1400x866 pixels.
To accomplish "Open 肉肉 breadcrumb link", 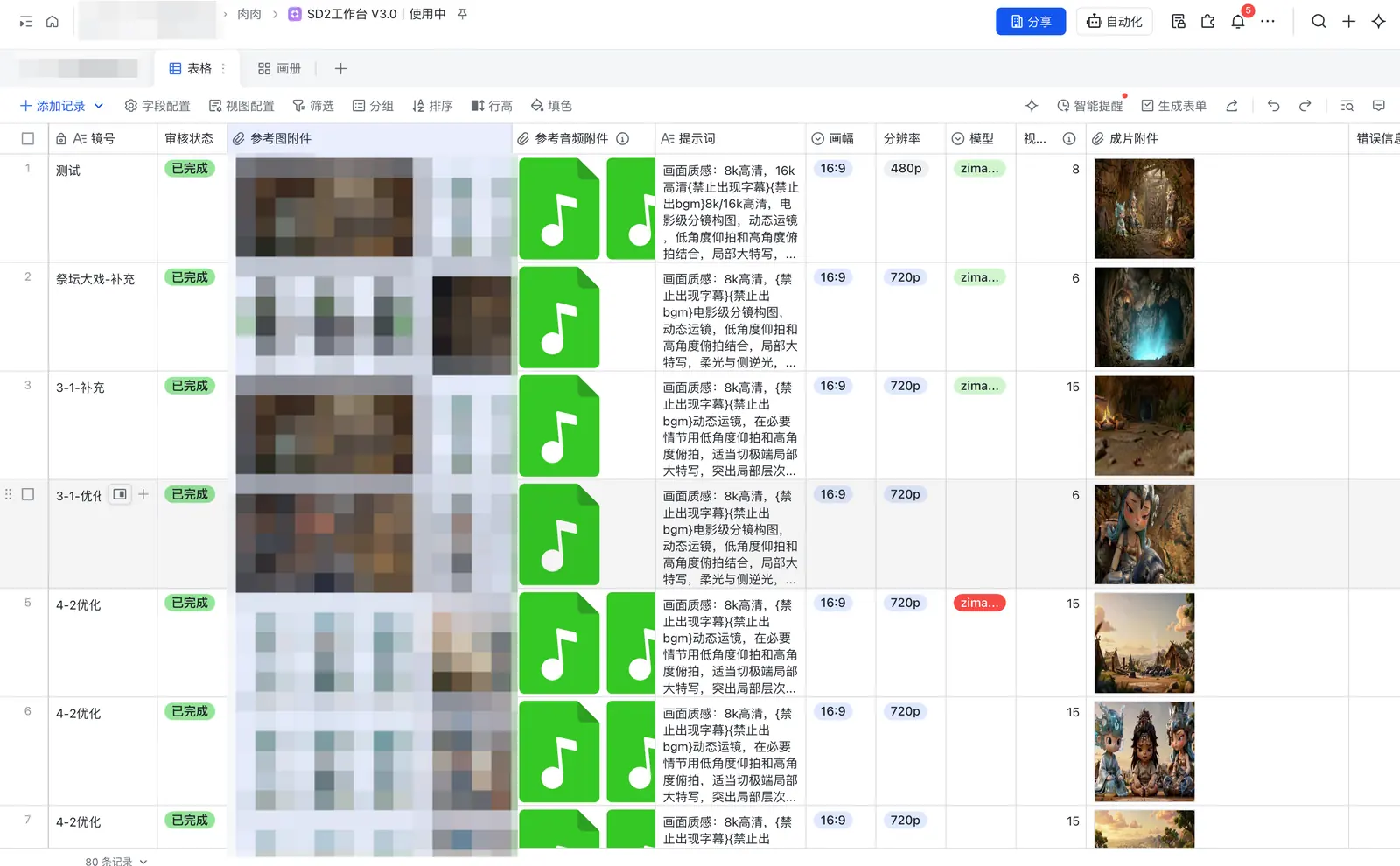I will click(249, 14).
